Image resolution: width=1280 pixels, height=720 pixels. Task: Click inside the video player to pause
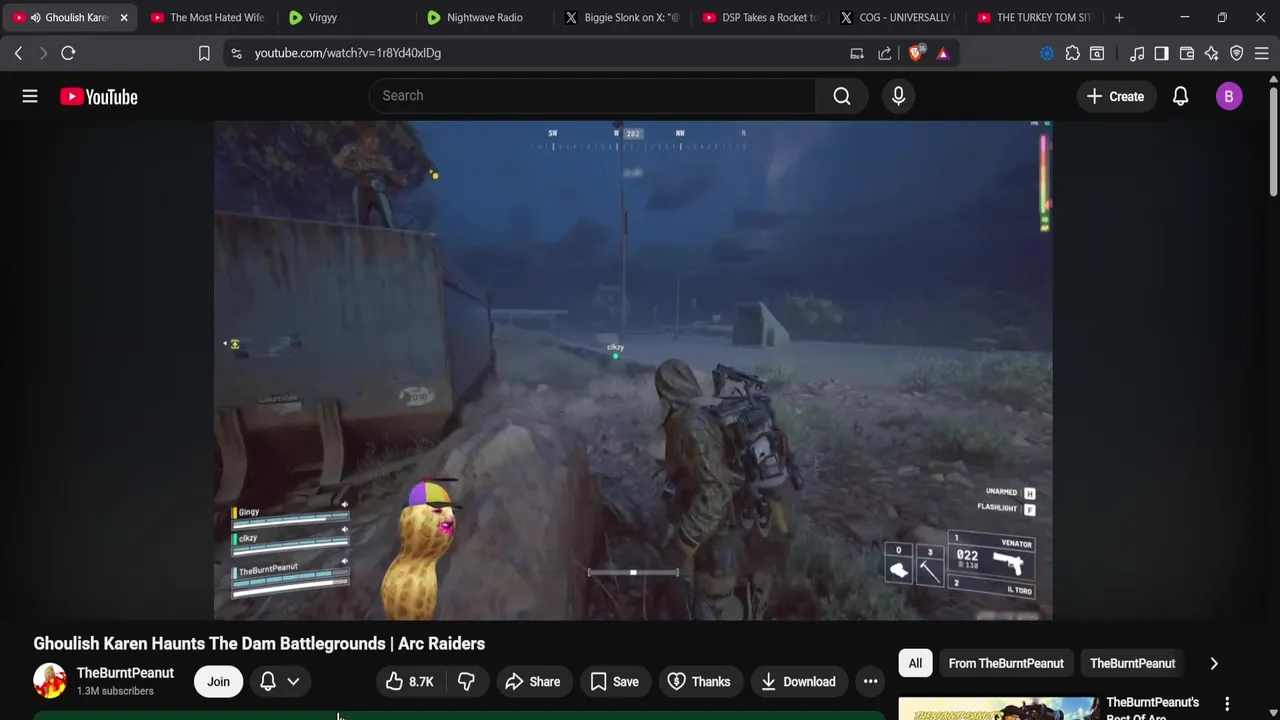click(633, 370)
